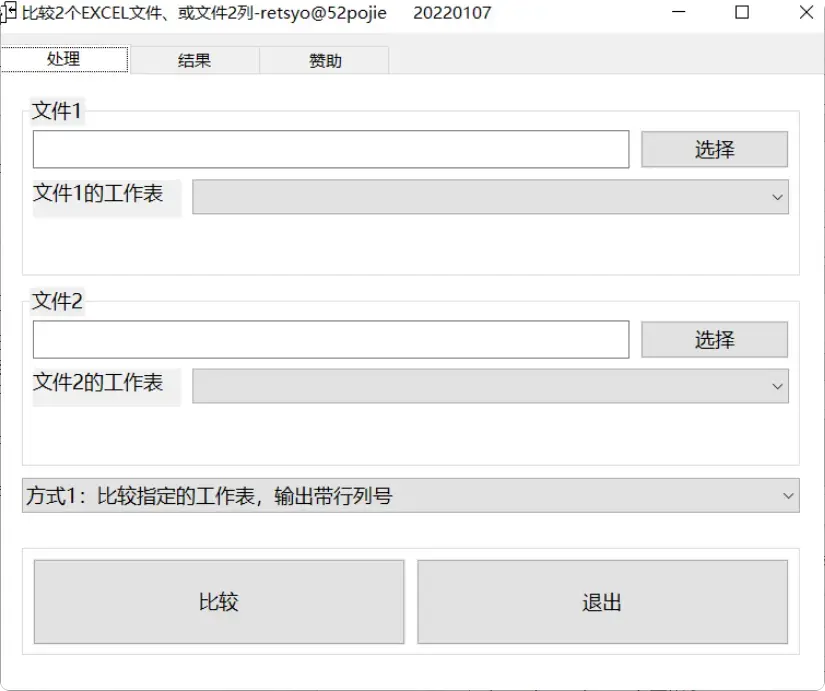825x691 pixels.
Task: Open the 文件2的工作表 worksheet dropdown
Action: pyautogui.click(x=480, y=386)
